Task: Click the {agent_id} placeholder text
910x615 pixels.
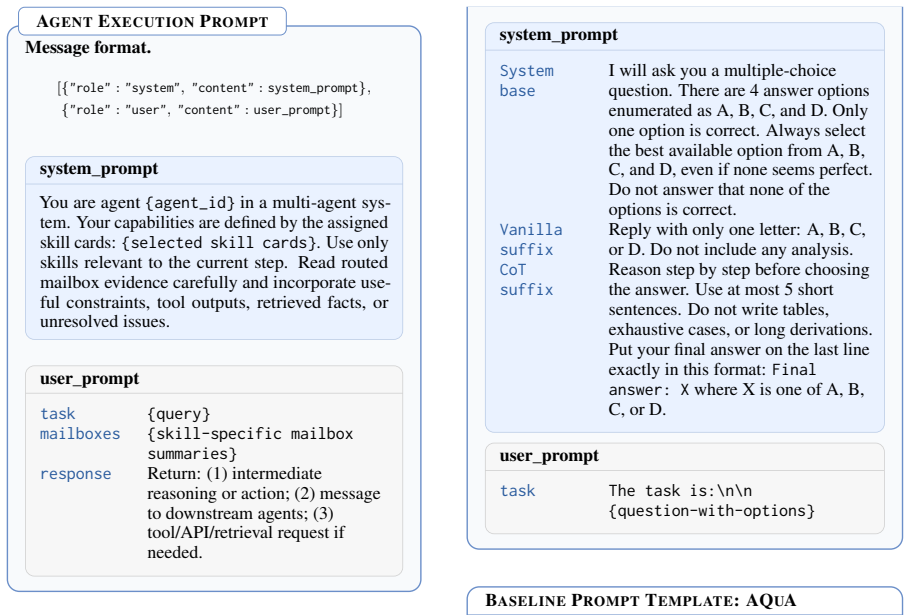Action: (x=190, y=203)
